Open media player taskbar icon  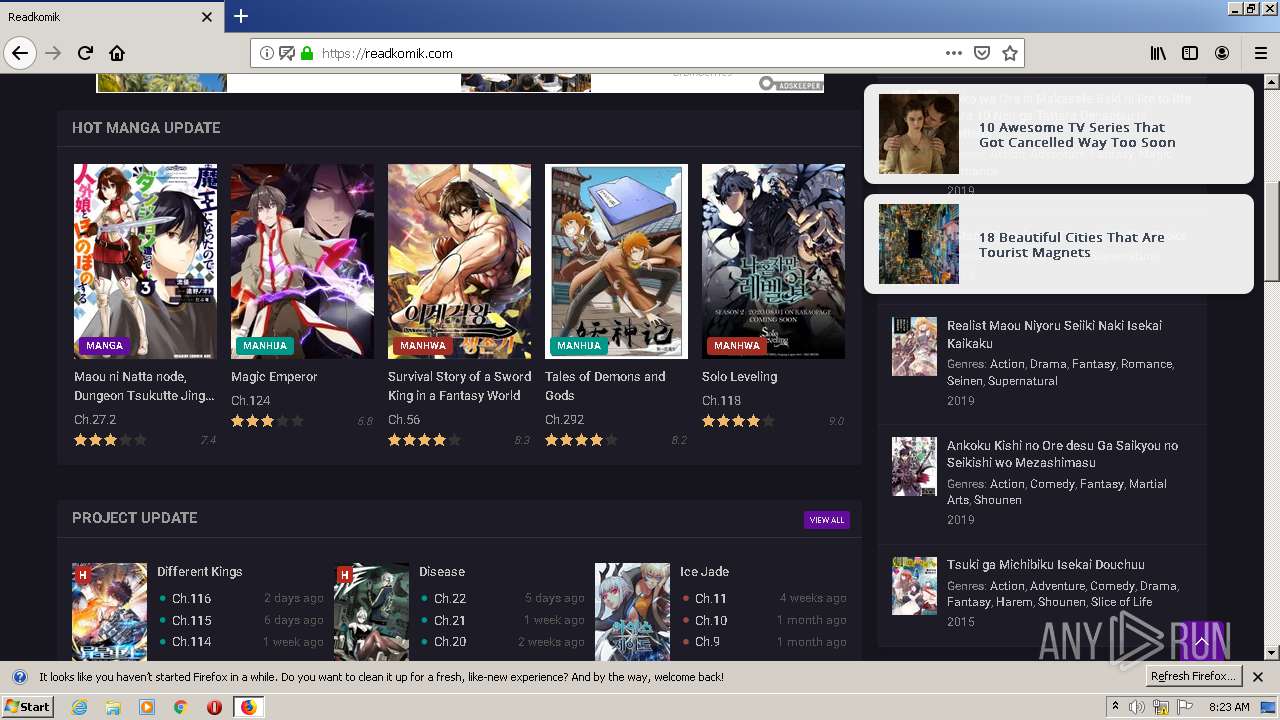[x=147, y=707]
